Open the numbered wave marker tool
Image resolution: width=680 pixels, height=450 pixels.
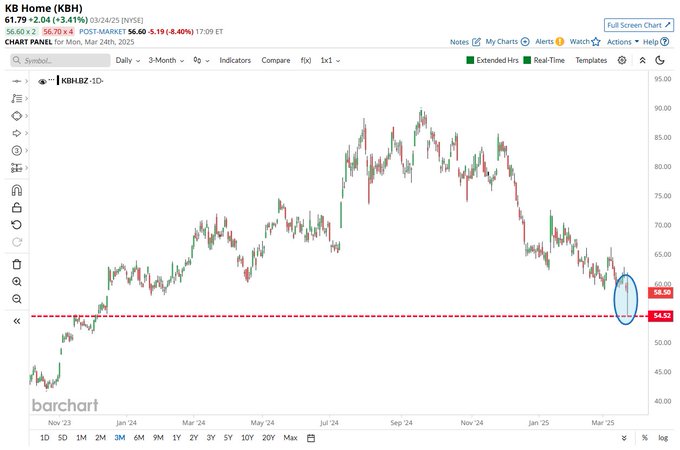(16, 150)
